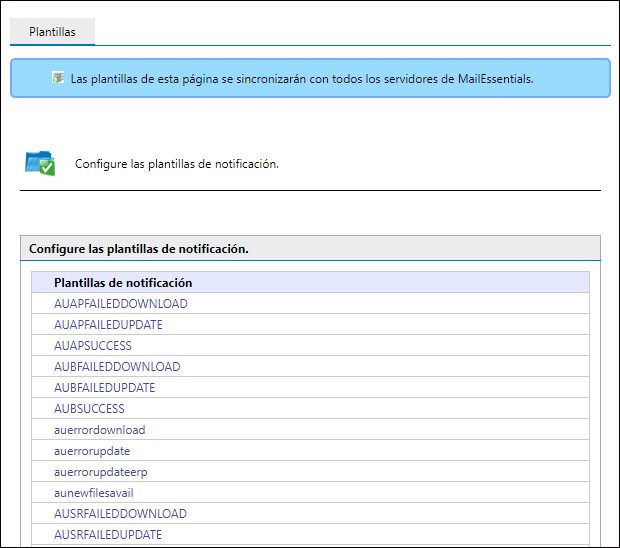Switch to the Plantillas tab

point(52,32)
